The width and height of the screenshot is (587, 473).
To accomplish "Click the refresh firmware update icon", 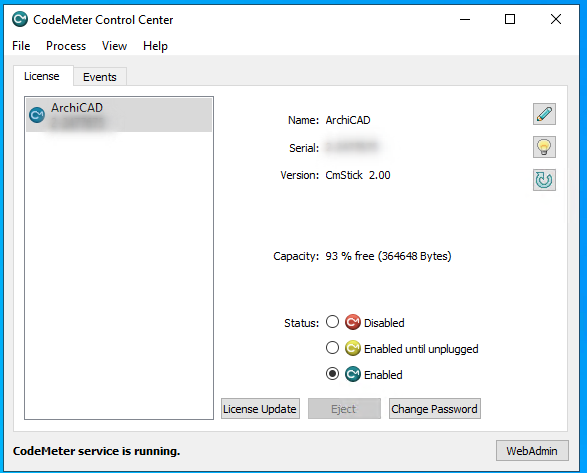I will pos(544,180).
